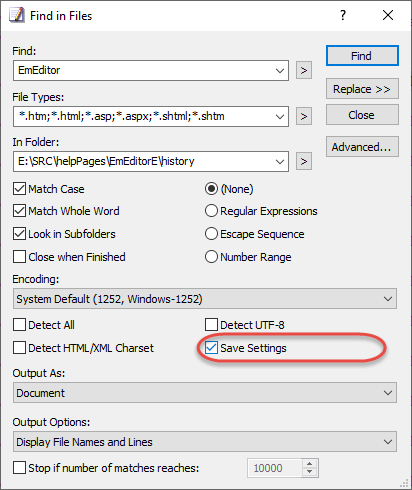This screenshot has height=490, width=412.
Task: Select the Regular Expressions radio button
Action: click(211, 211)
